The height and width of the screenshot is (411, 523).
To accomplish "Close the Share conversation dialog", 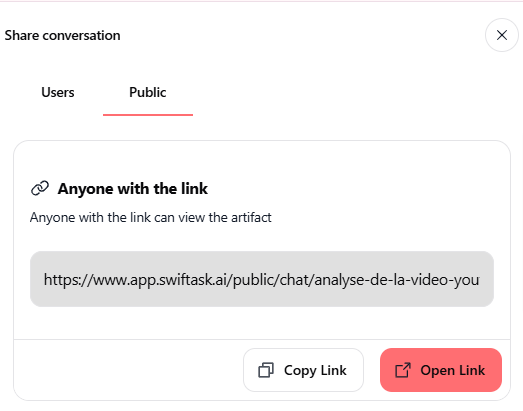I will [x=501, y=35].
